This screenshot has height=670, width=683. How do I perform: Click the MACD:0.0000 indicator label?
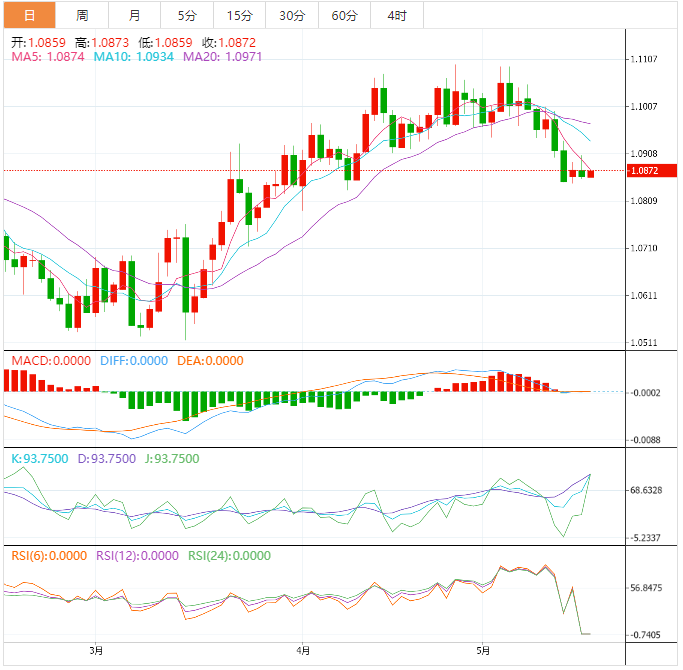51,362
